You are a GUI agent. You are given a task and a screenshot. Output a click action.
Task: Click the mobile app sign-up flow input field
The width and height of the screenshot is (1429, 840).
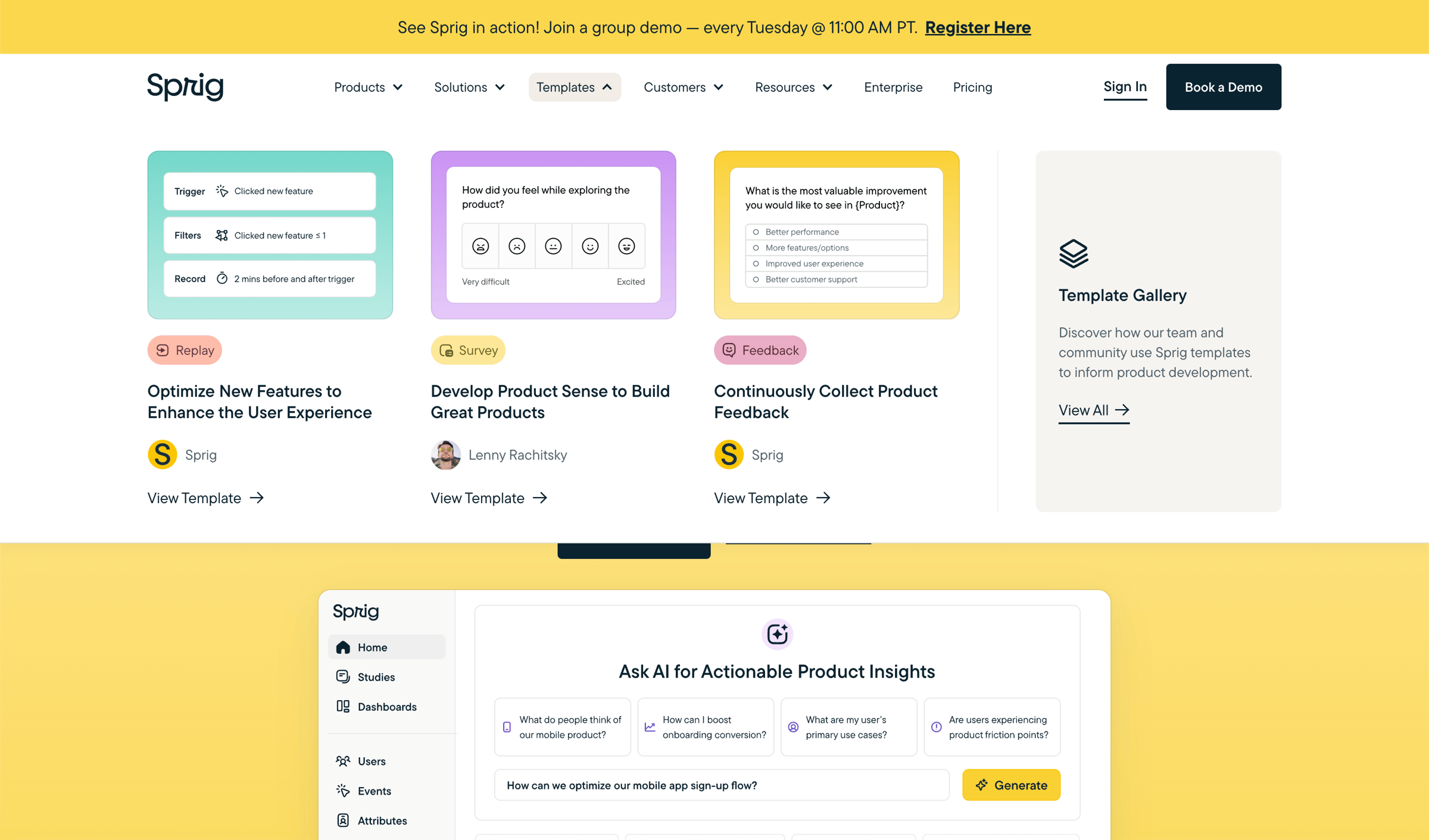(x=722, y=785)
